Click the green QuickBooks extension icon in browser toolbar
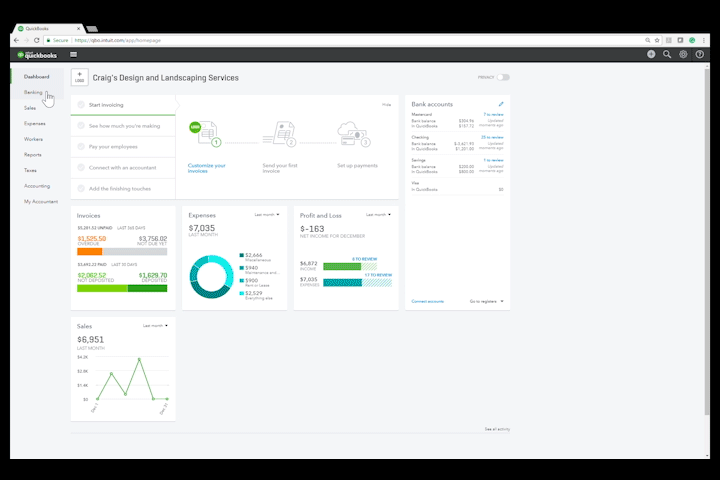 692,40
